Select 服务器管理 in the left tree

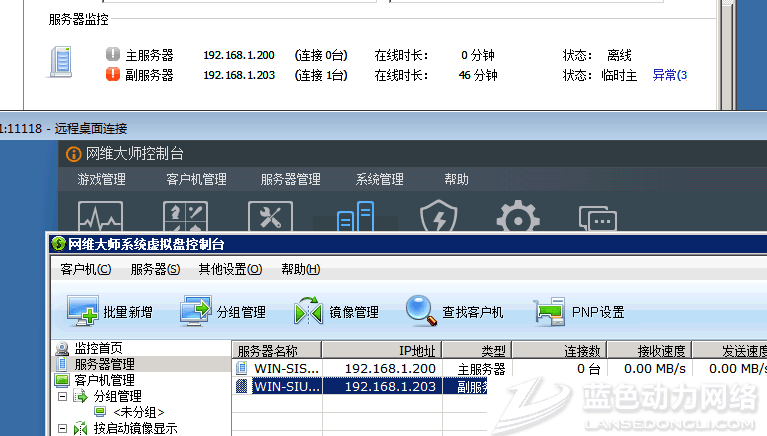[x=103, y=364]
